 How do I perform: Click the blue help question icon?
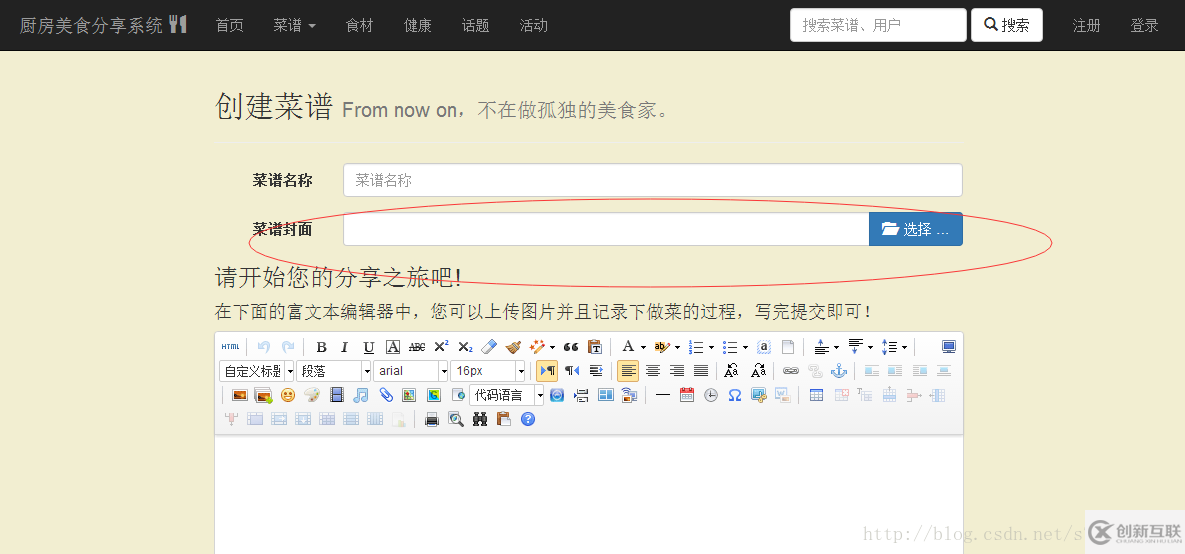pos(528,419)
